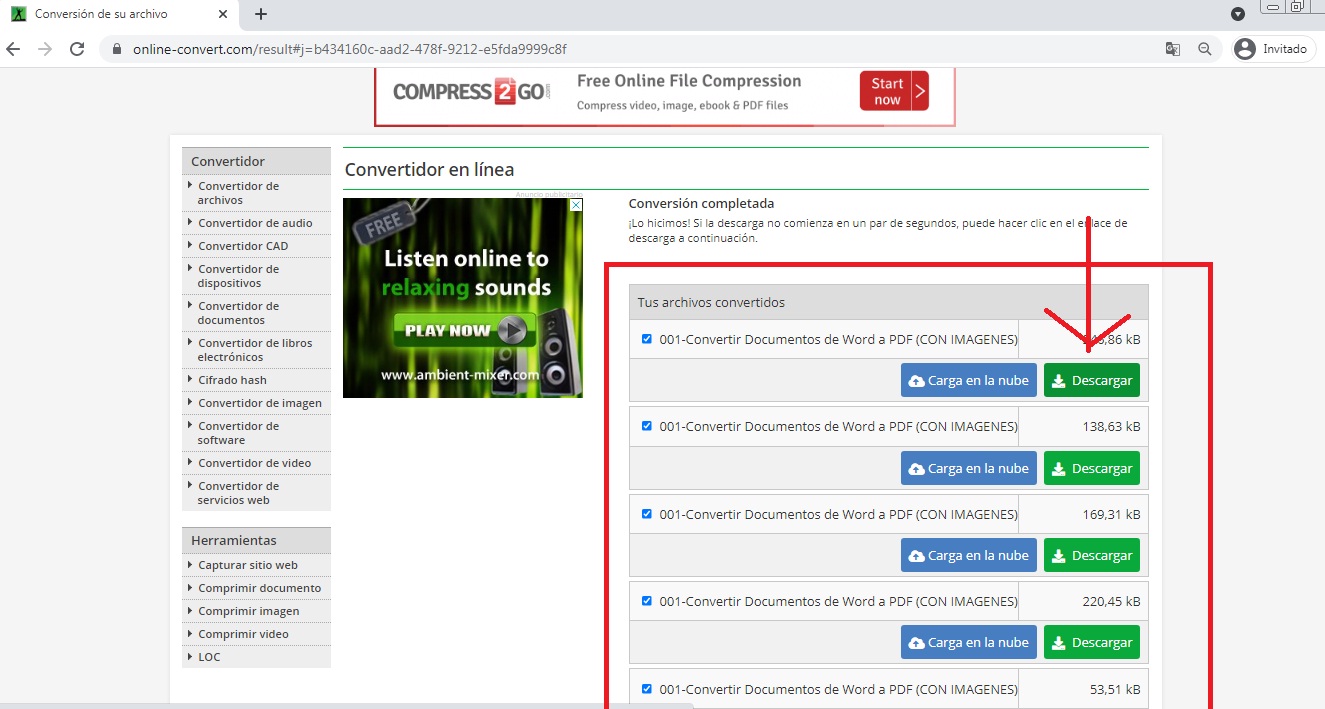Click the Compress2Go Start now banner button
1325x709 pixels.
pyautogui.click(x=893, y=91)
